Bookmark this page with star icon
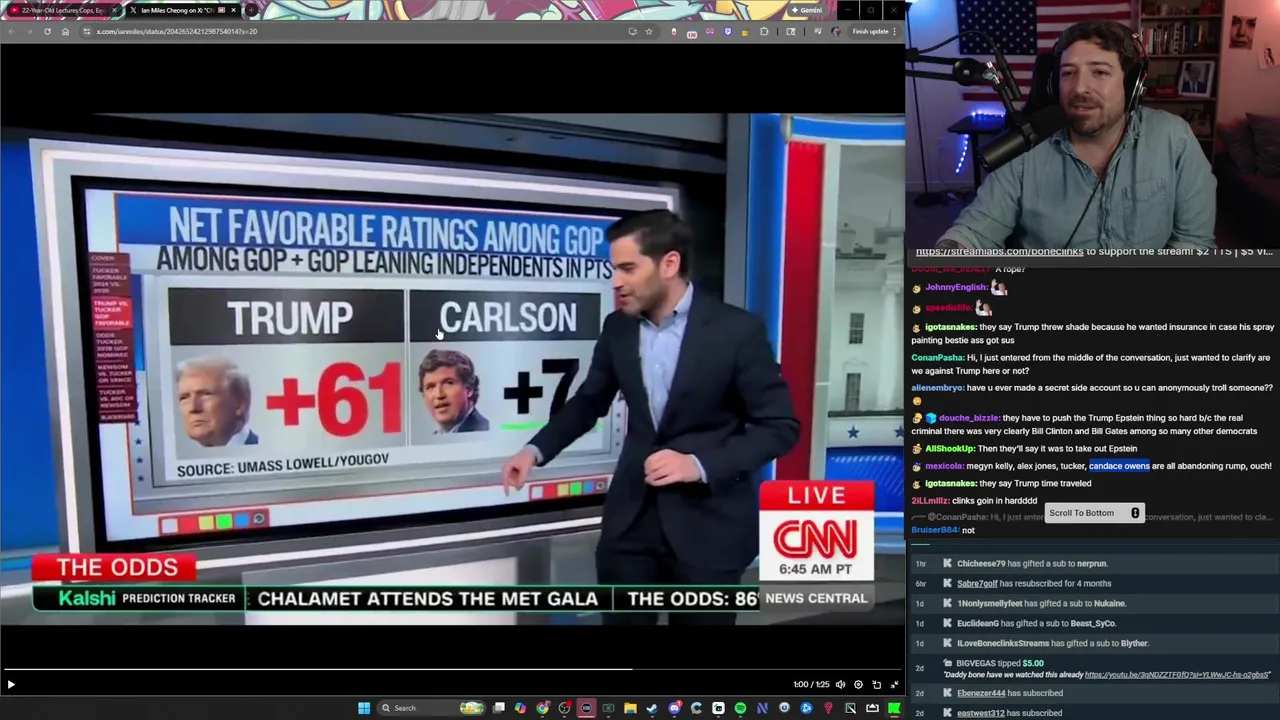The width and height of the screenshot is (1280, 720). click(649, 31)
